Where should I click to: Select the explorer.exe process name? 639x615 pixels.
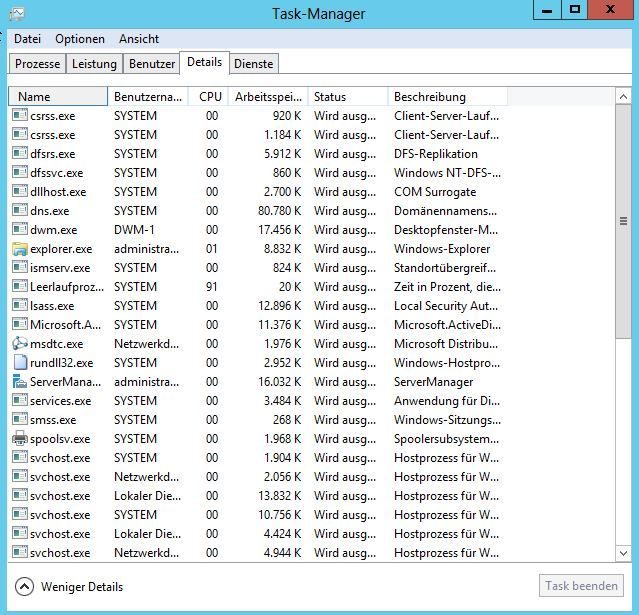point(61,249)
